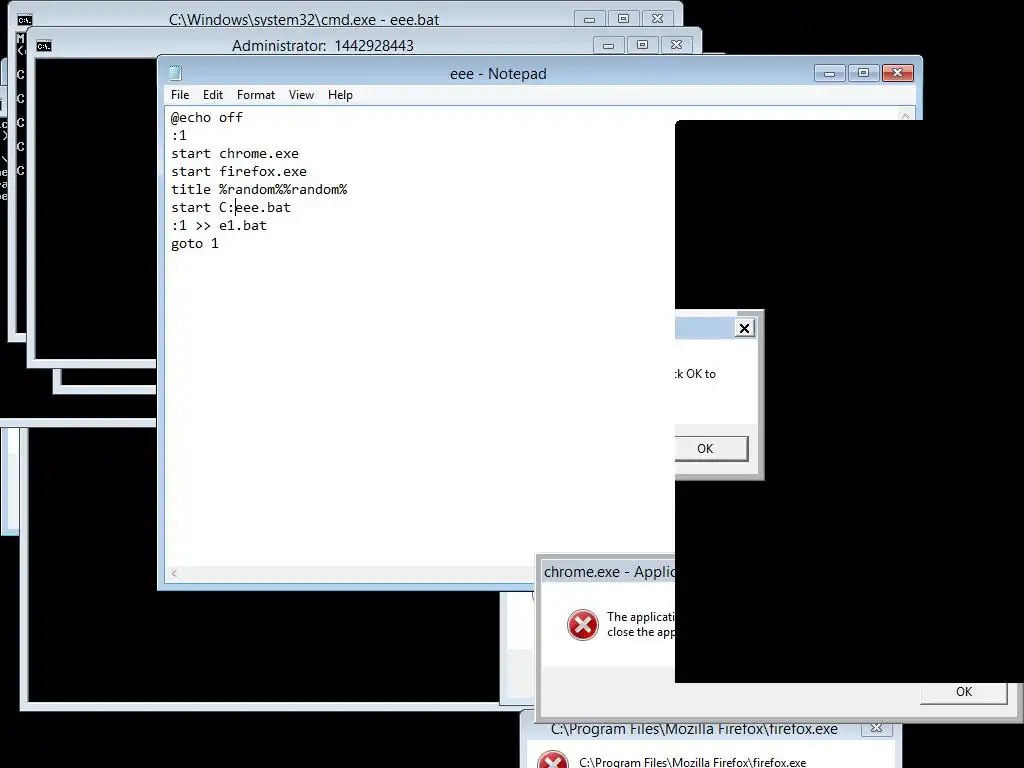
Task: Maximize the Administrator 1442928443 window
Action: (x=642, y=45)
